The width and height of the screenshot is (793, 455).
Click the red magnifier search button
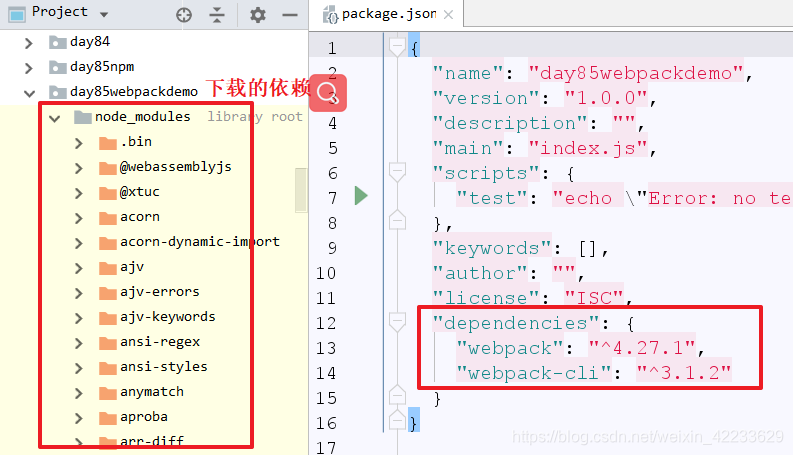click(328, 93)
